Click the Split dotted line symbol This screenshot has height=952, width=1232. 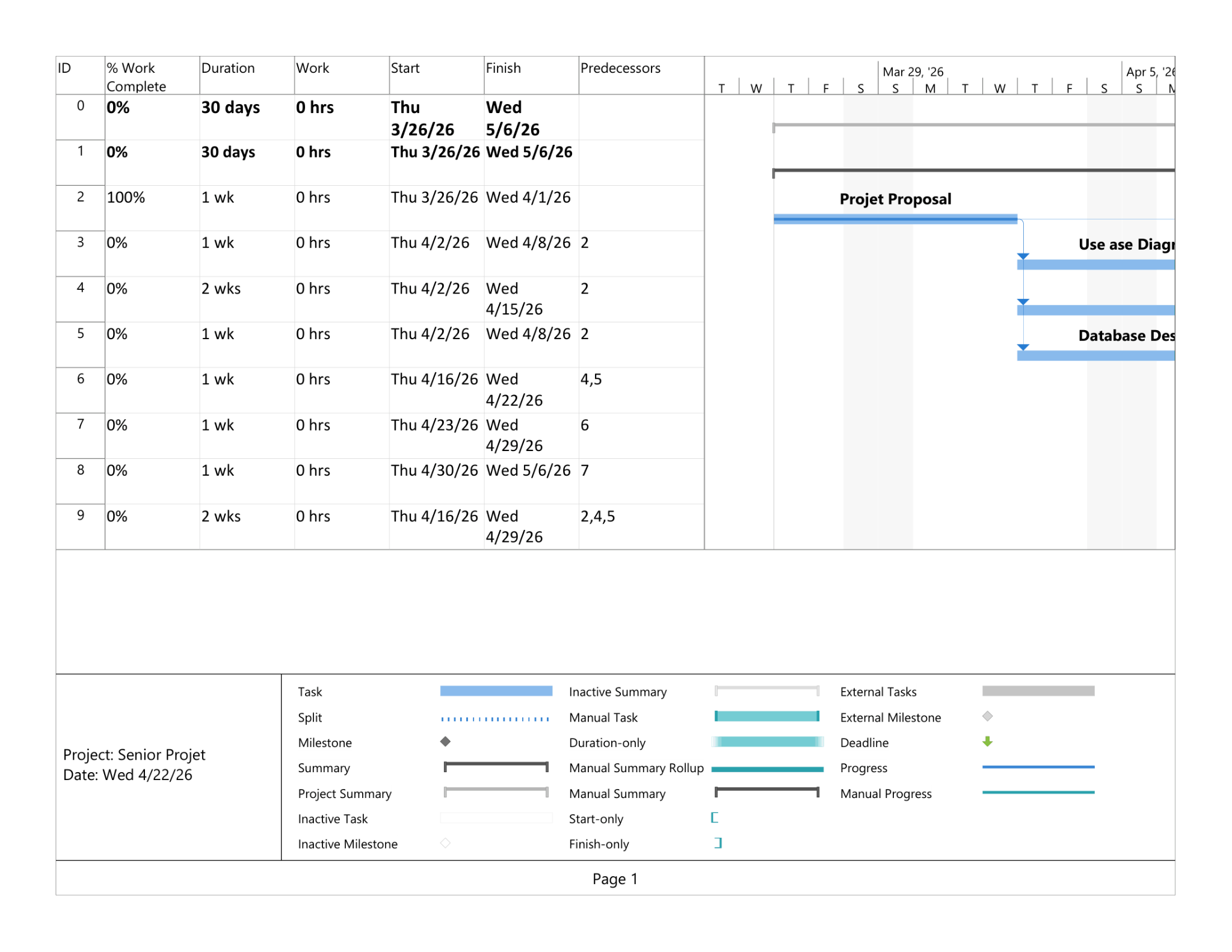(x=495, y=719)
